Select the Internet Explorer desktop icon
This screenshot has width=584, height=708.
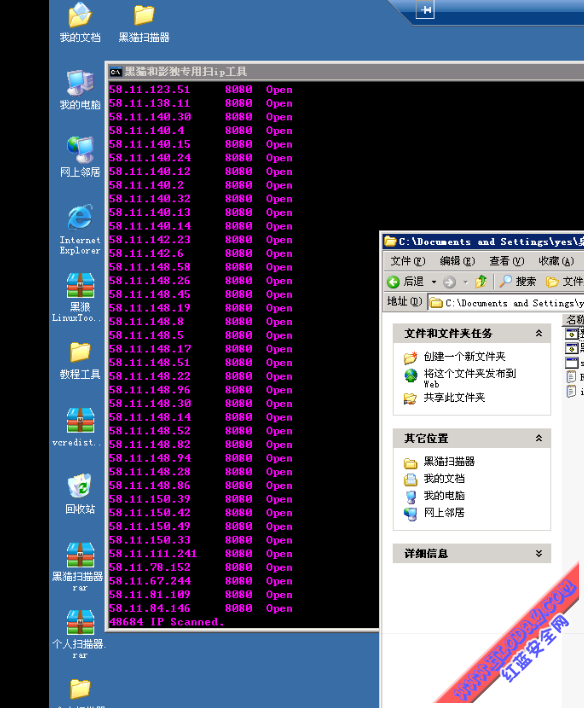(80, 229)
